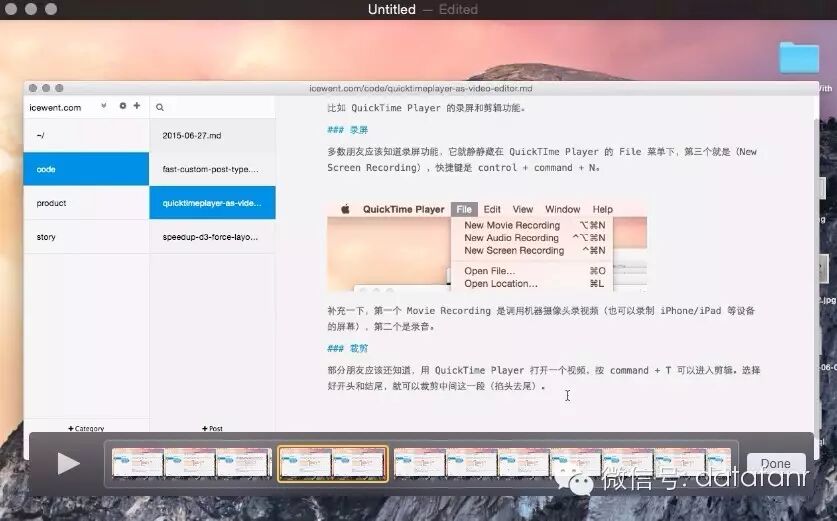The width and height of the screenshot is (837, 521).
Task: Click the ### 录屏 heading in editor
Action: click(x=348, y=130)
